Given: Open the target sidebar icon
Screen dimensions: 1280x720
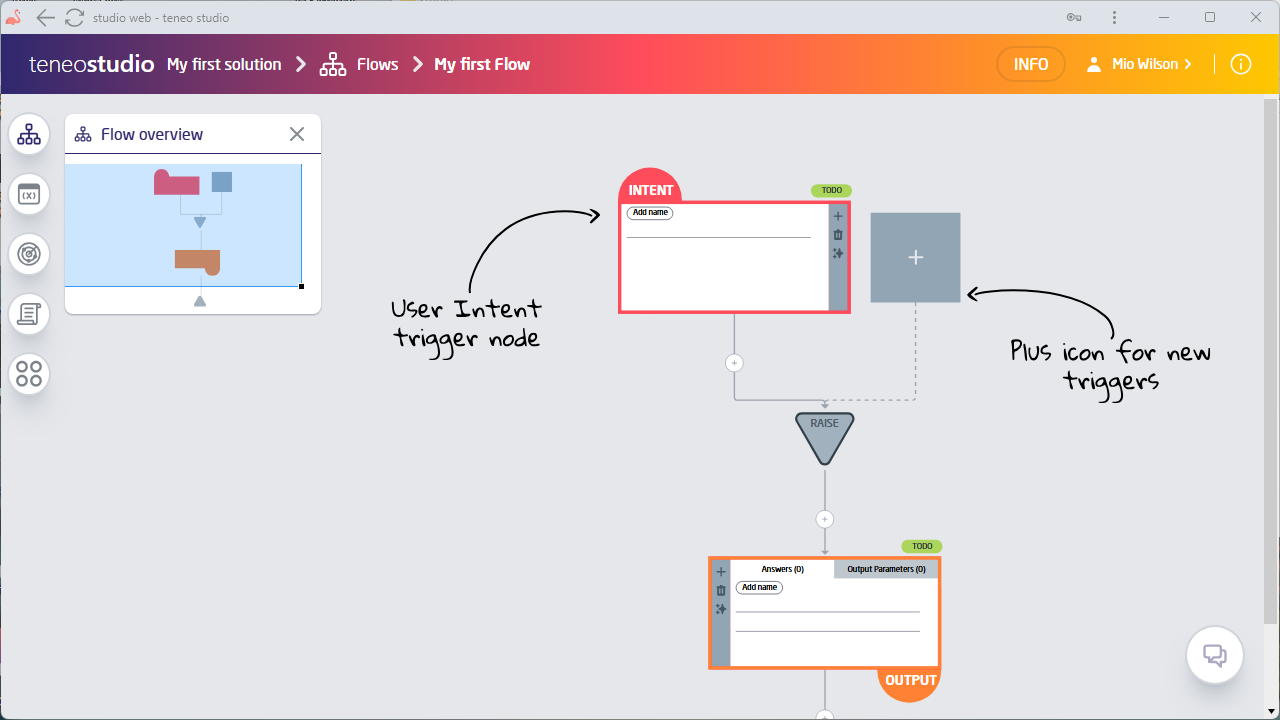Looking at the screenshot, I should (x=29, y=254).
